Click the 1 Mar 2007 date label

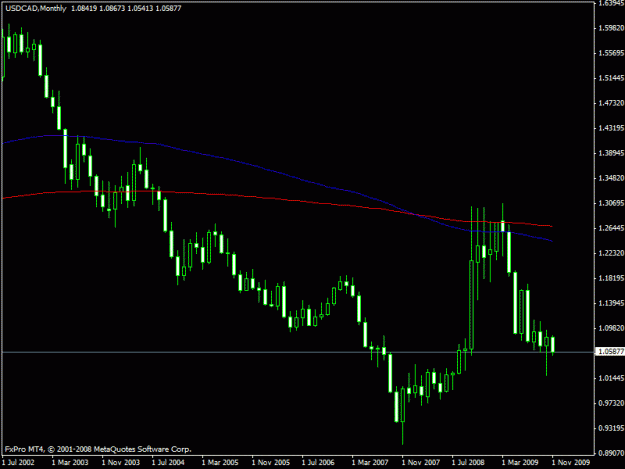[x=370, y=463]
